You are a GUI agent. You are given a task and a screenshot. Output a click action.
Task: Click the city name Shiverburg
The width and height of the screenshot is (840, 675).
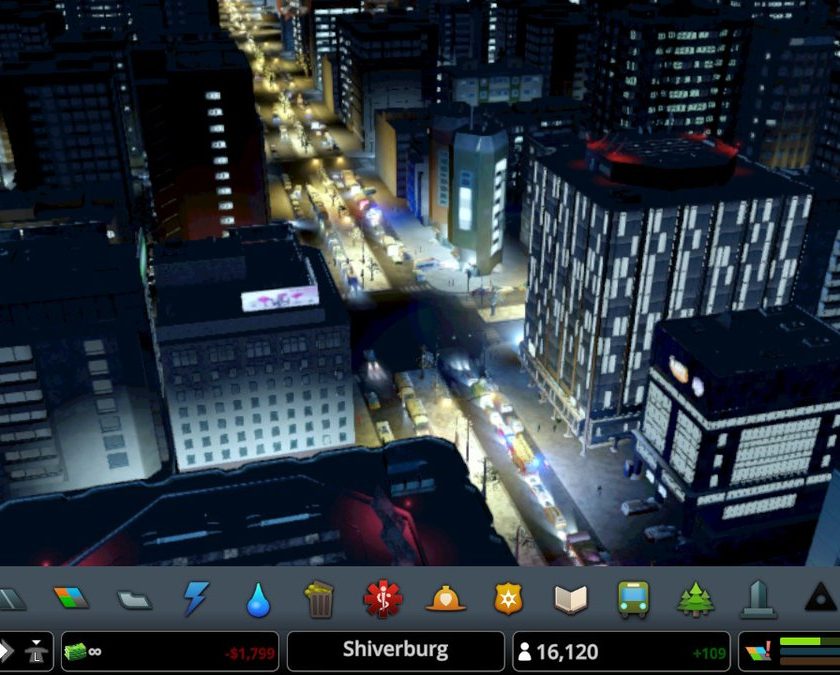click(x=395, y=649)
